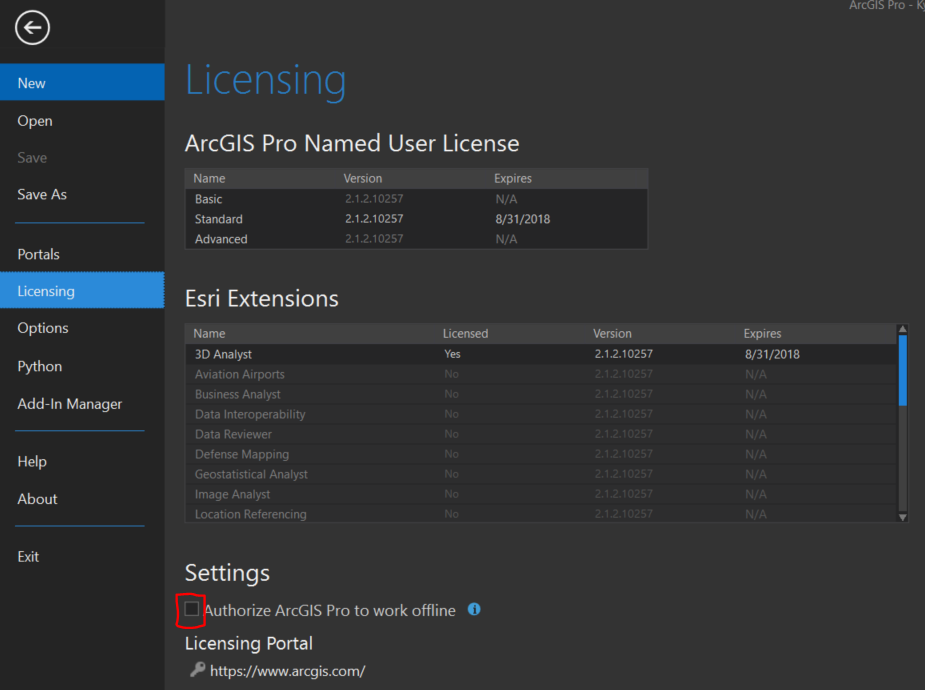
Task: Select the Licensing sidebar item
Action: 82,290
